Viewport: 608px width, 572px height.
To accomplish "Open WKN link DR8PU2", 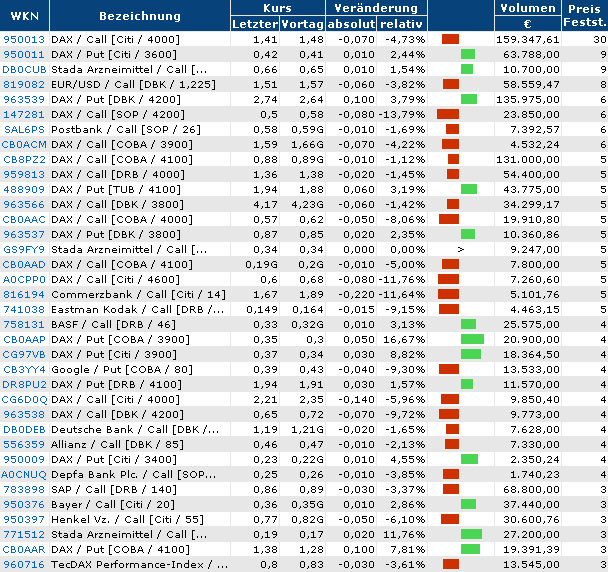I will 24,385.
